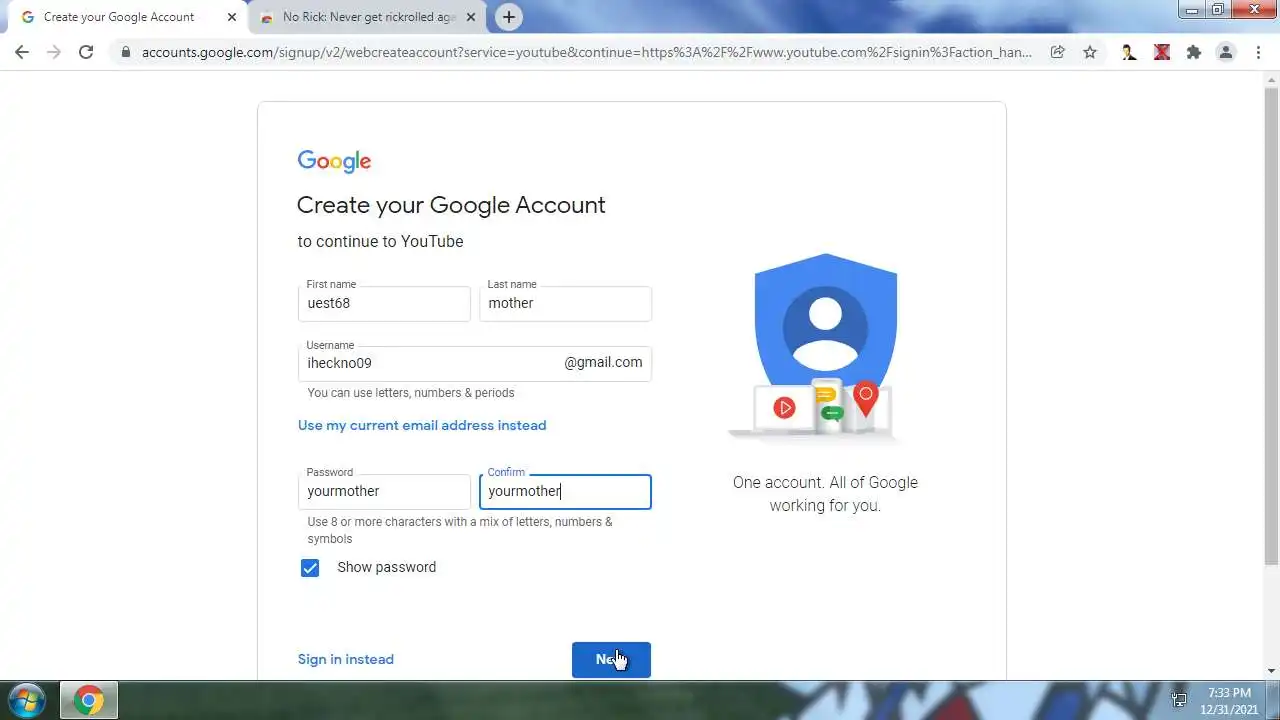Click the scrollbar down arrow
The image size is (1280, 720).
1271,671
